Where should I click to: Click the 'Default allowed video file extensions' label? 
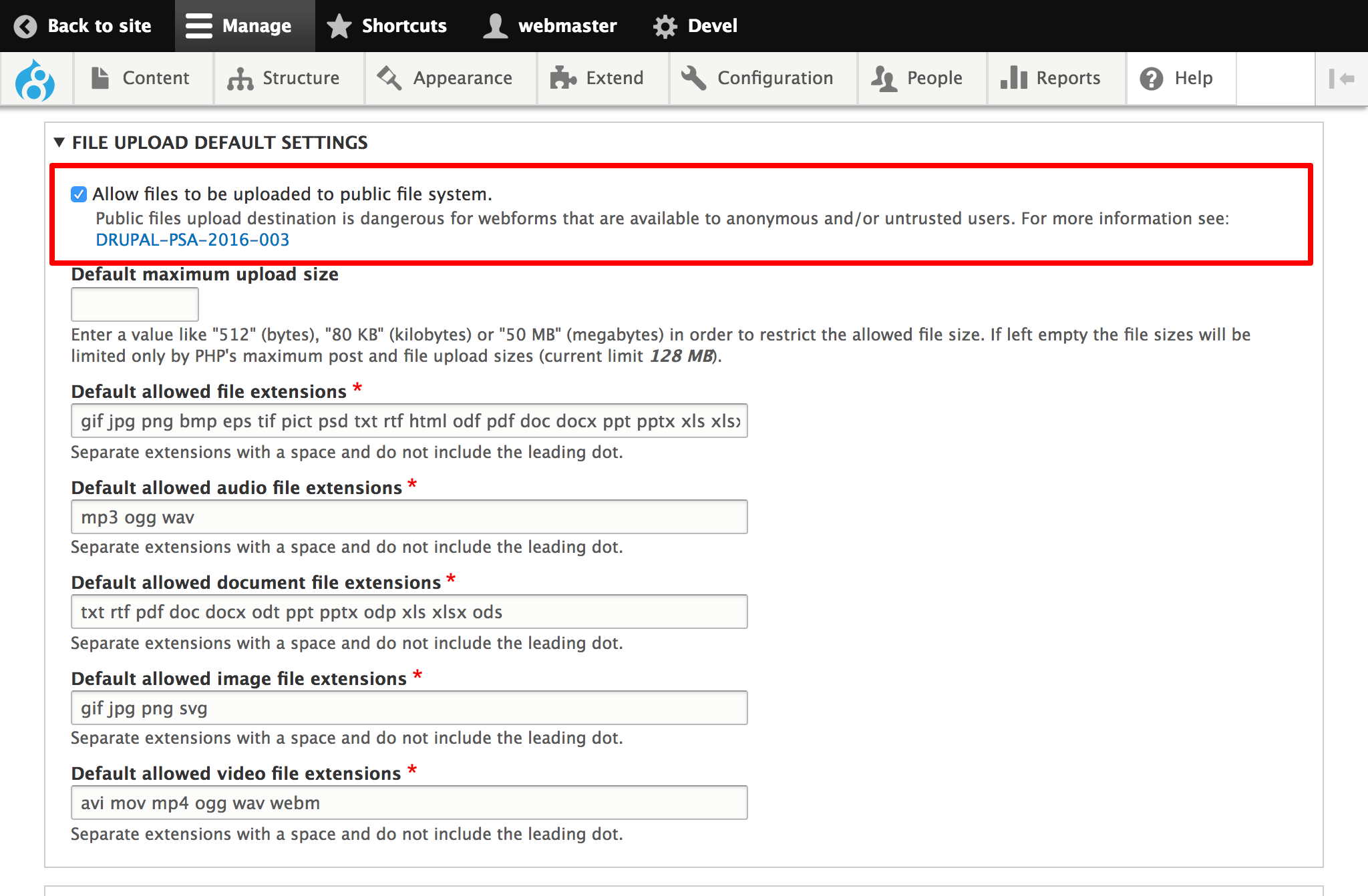tap(236, 774)
